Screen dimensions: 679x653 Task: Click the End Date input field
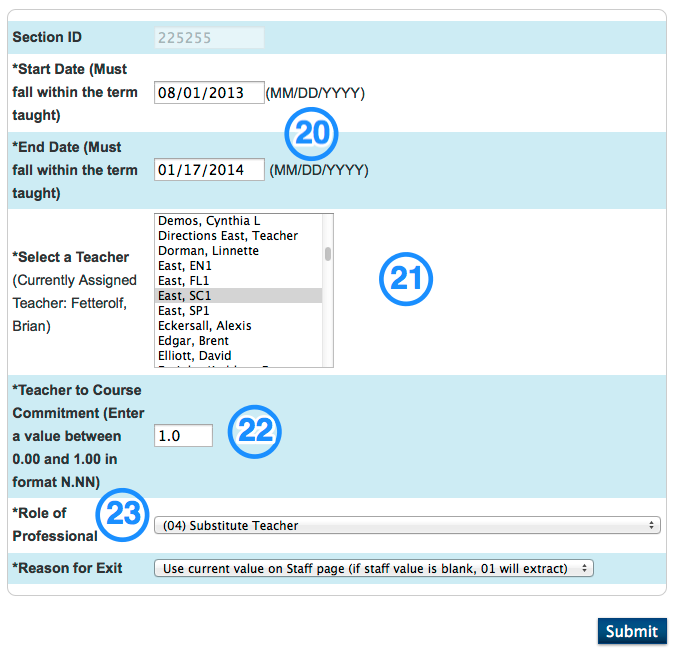click(209, 170)
